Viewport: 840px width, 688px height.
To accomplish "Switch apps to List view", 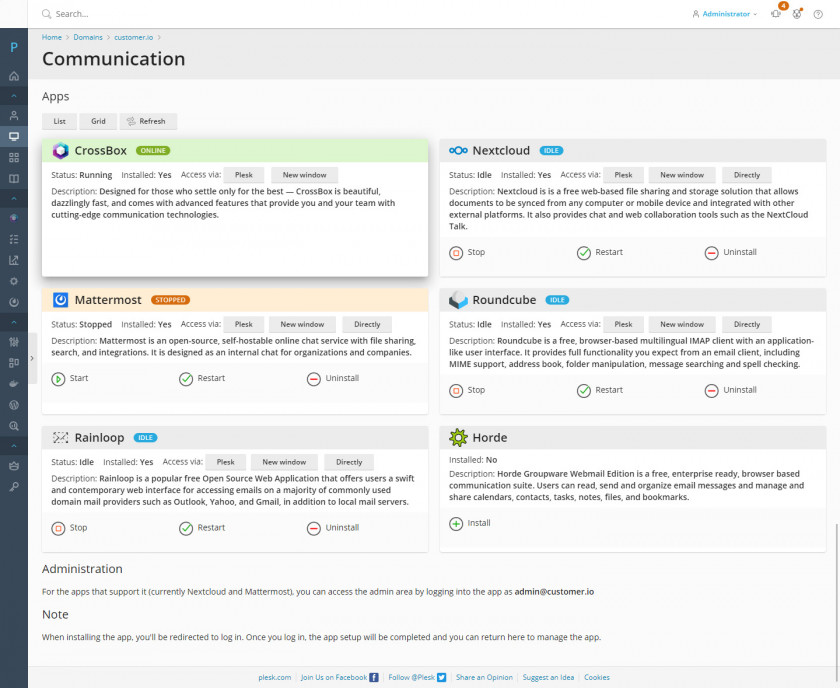I will [x=59, y=121].
